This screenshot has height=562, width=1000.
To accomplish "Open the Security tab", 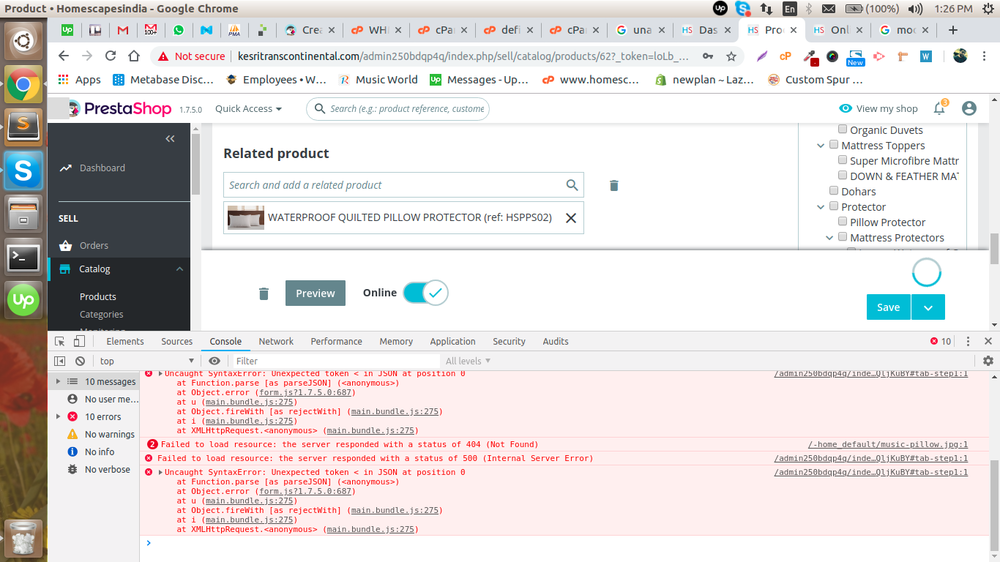I will (x=509, y=341).
